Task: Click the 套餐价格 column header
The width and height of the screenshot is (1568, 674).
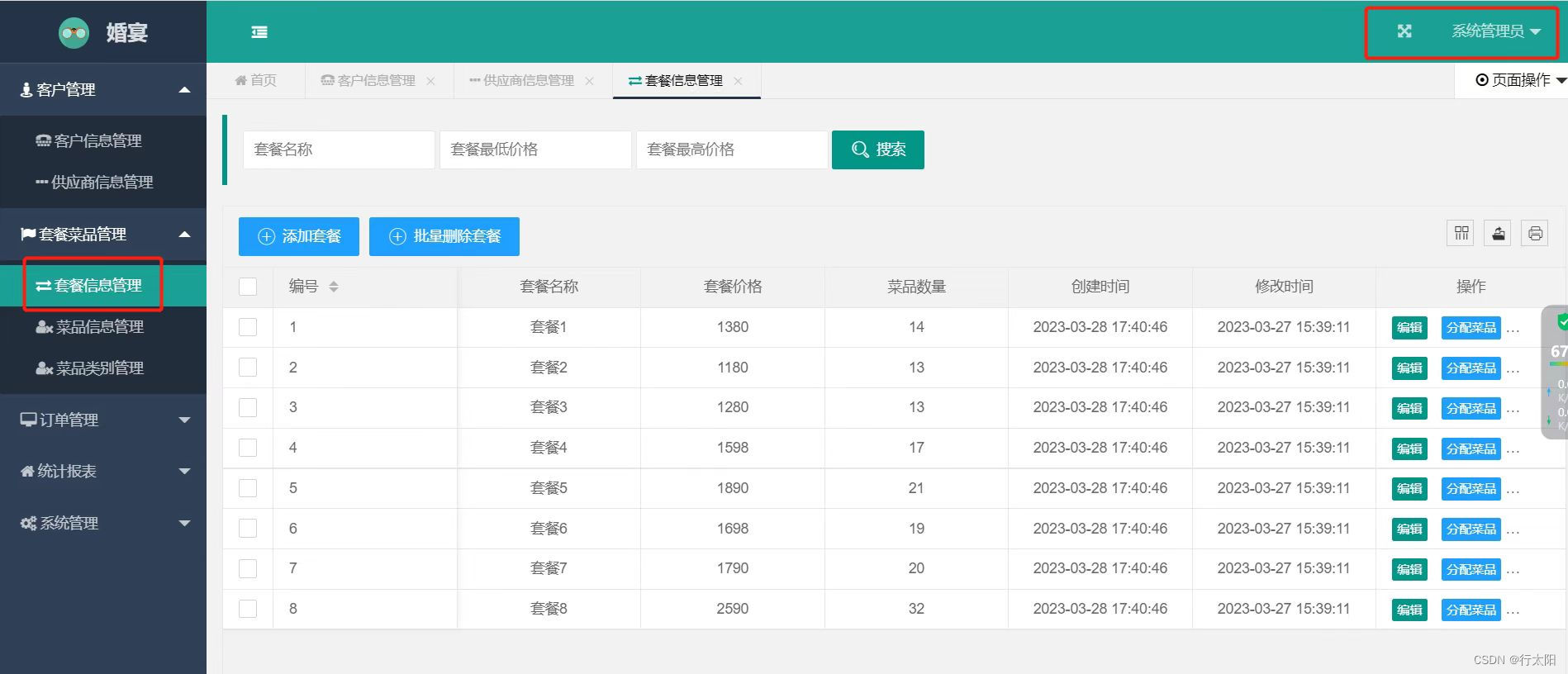Action: click(733, 287)
